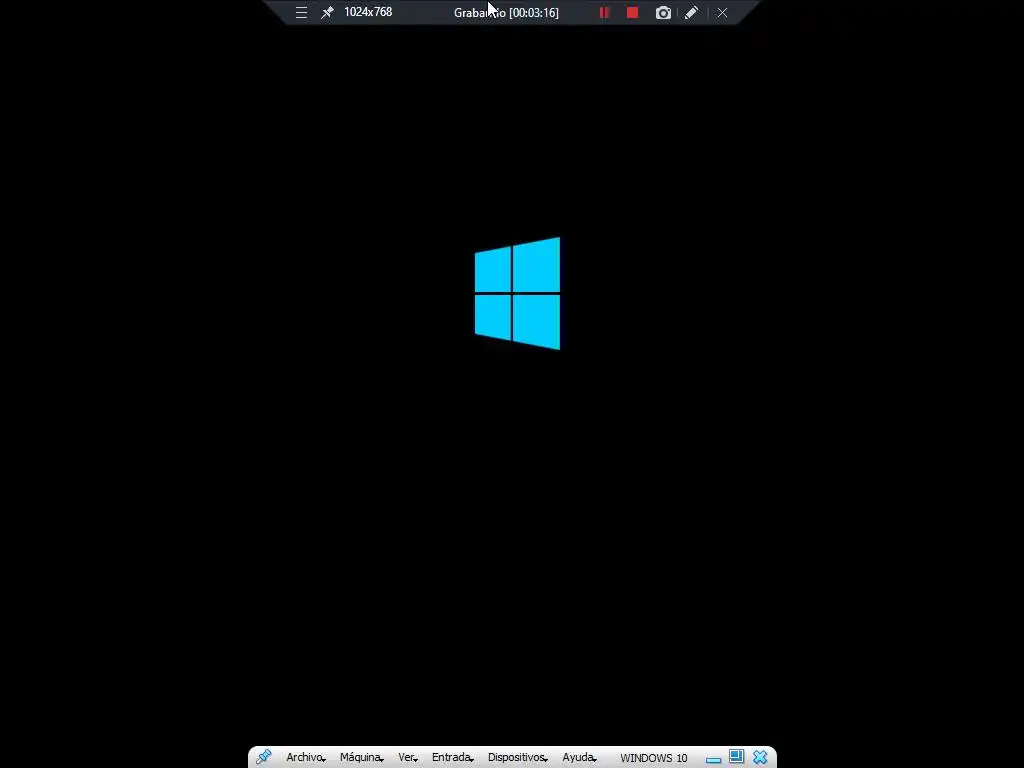Close the virtual machine with X icon
Viewport: 1024px width, 768px height.
pyautogui.click(x=760, y=757)
